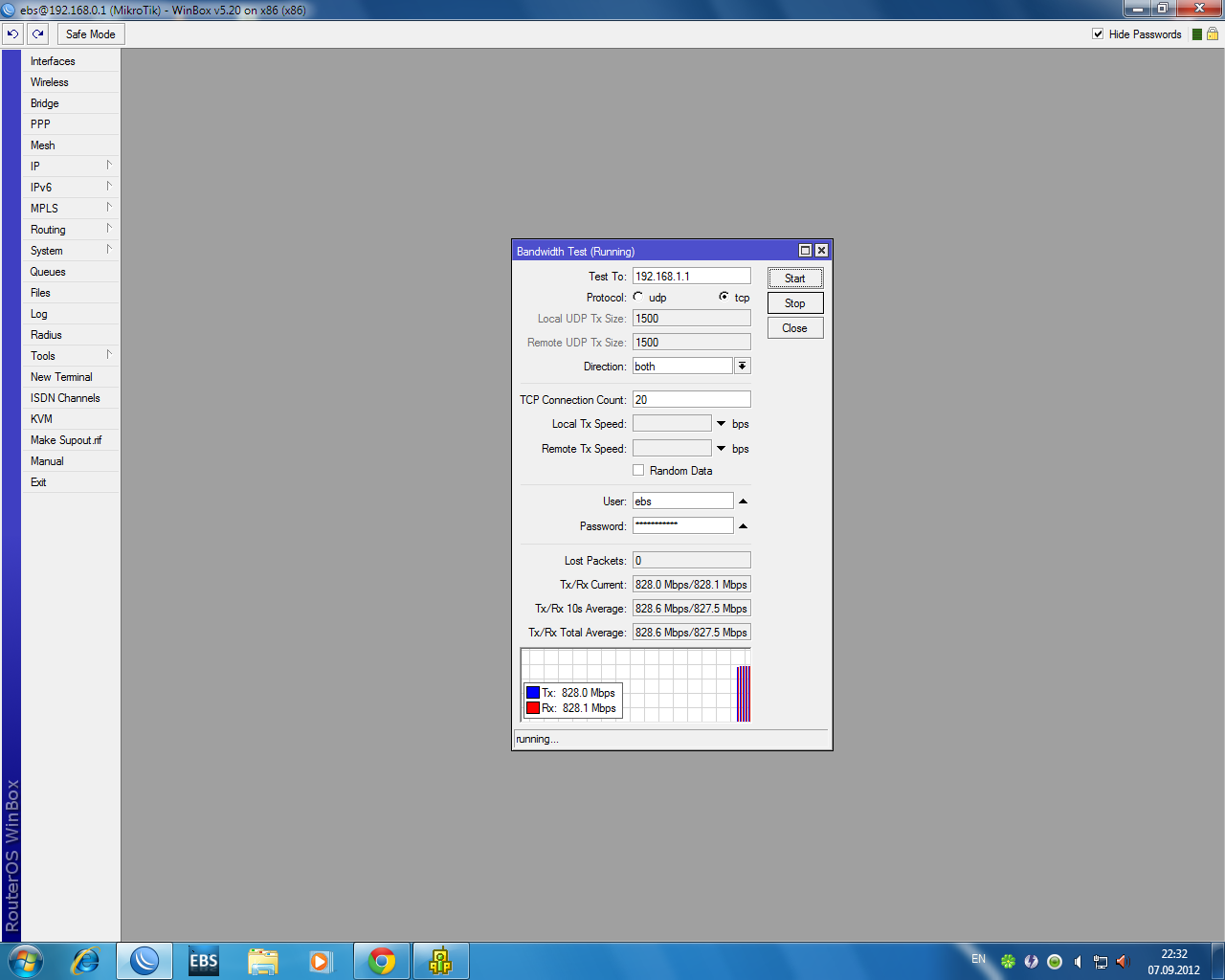Select the tcp protocol radio button

(x=724, y=297)
